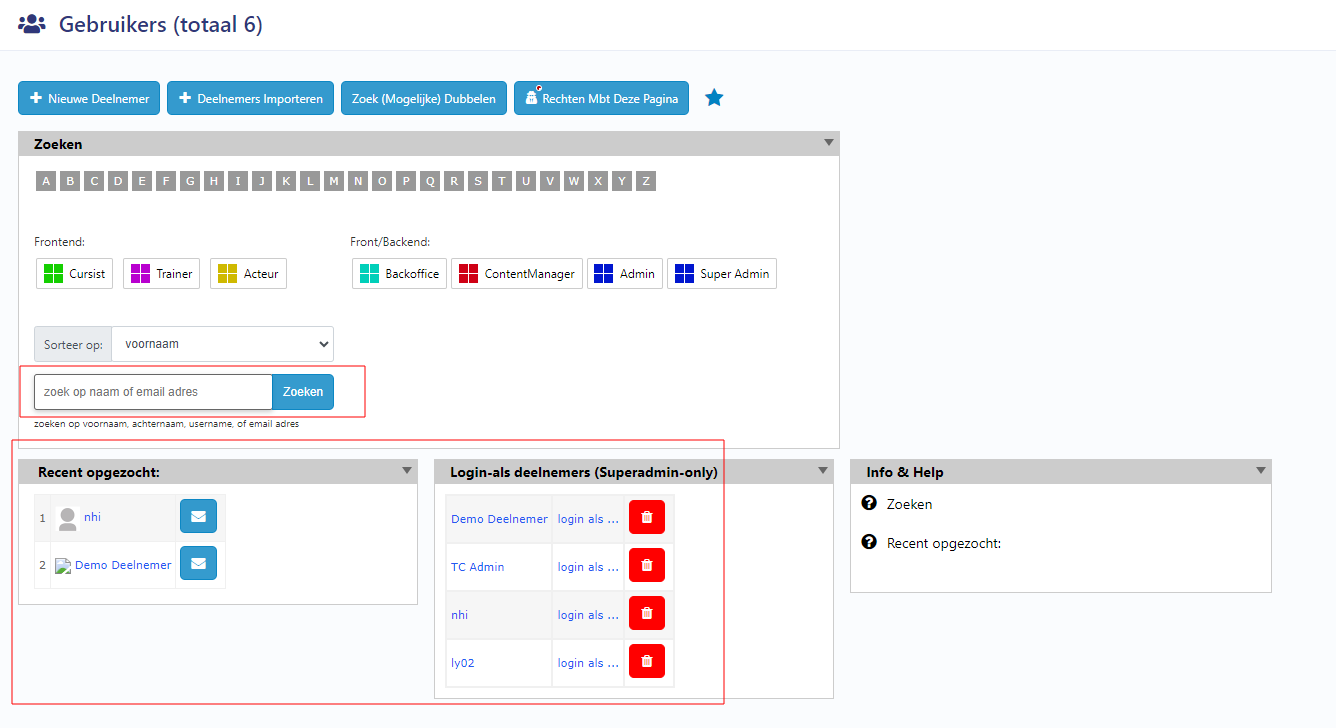
Task: Click the Nieuwe Deelnemer button
Action: click(89, 99)
